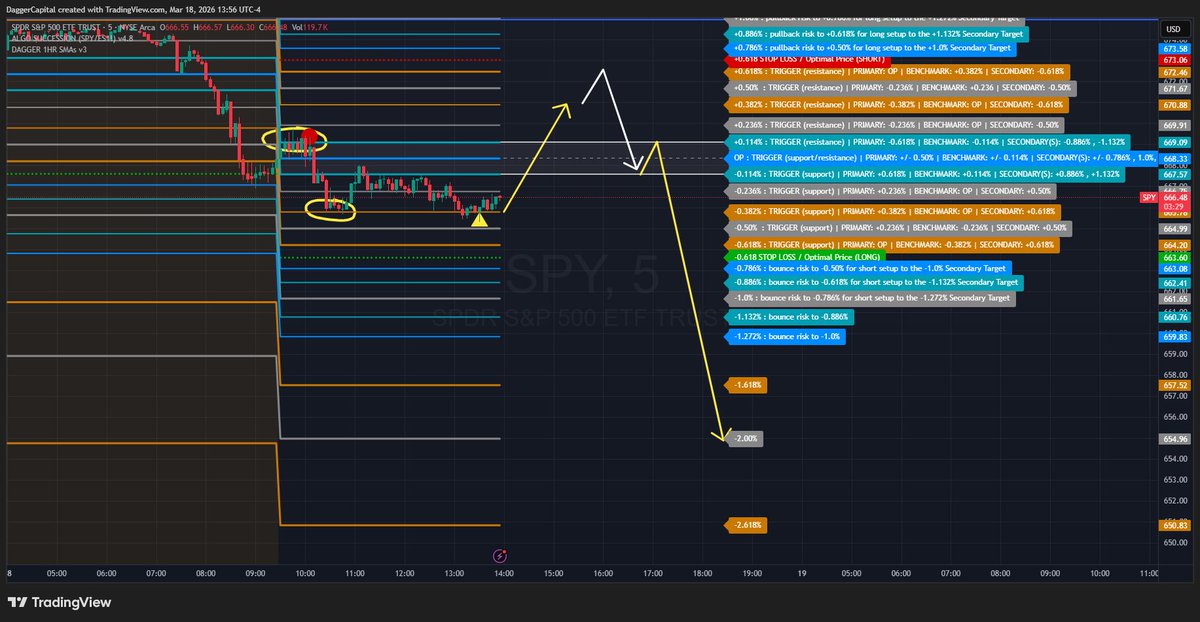
Task: Click the +0.382% TRIGGER (resistance) label
Action: (895, 104)
